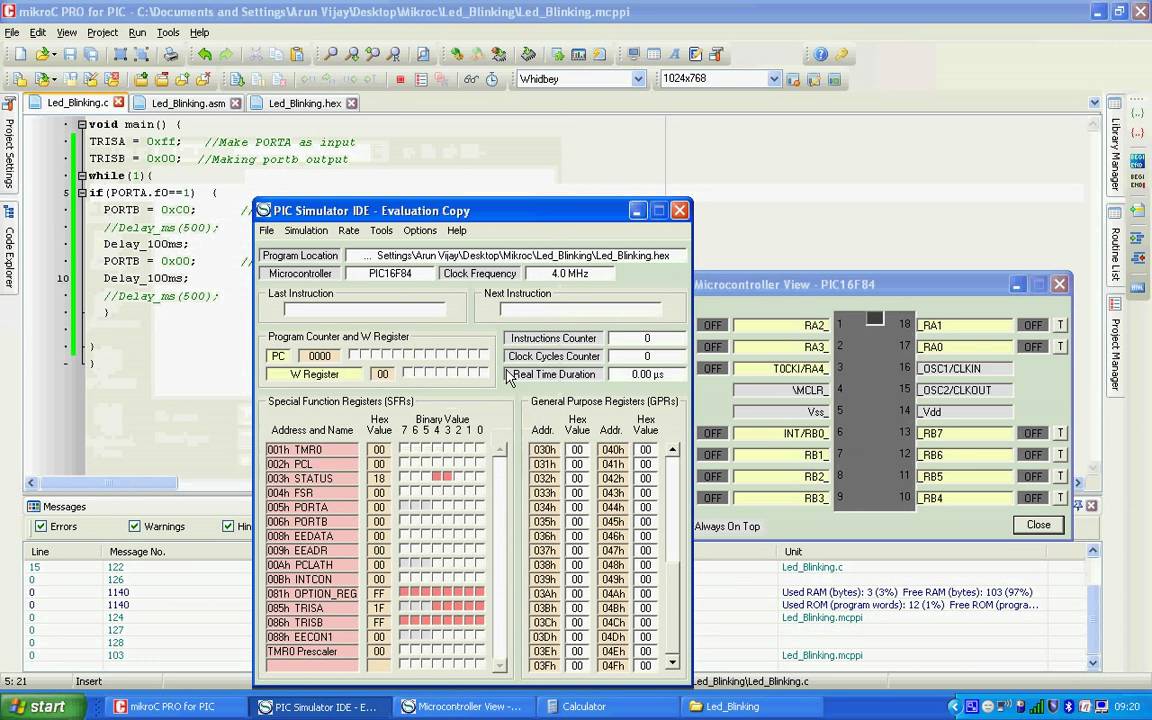Toggle the OFF button for pin RA3
This screenshot has height=720, width=1152.
pos(713,347)
